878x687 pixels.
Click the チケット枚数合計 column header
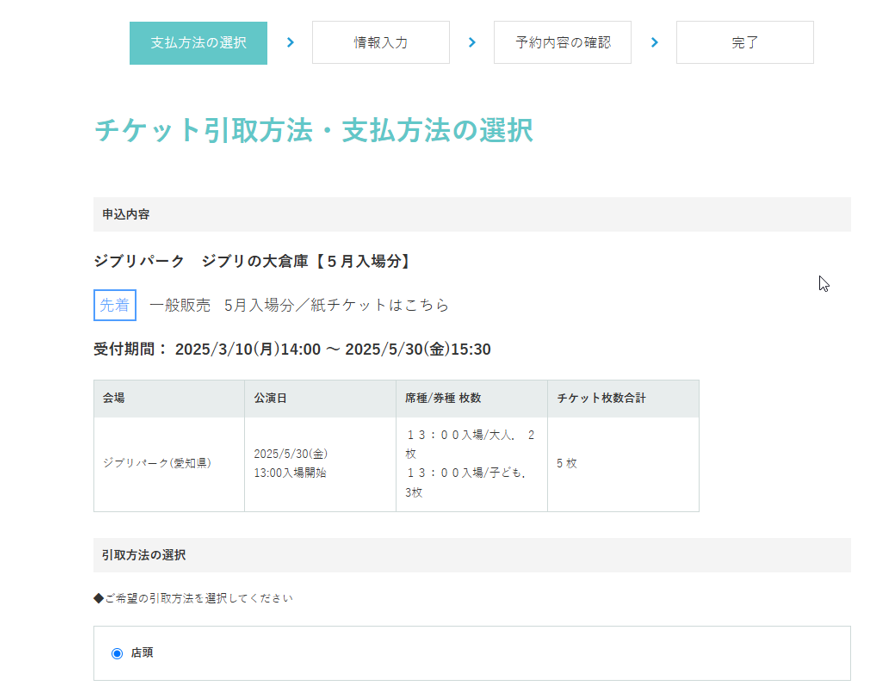pos(623,399)
